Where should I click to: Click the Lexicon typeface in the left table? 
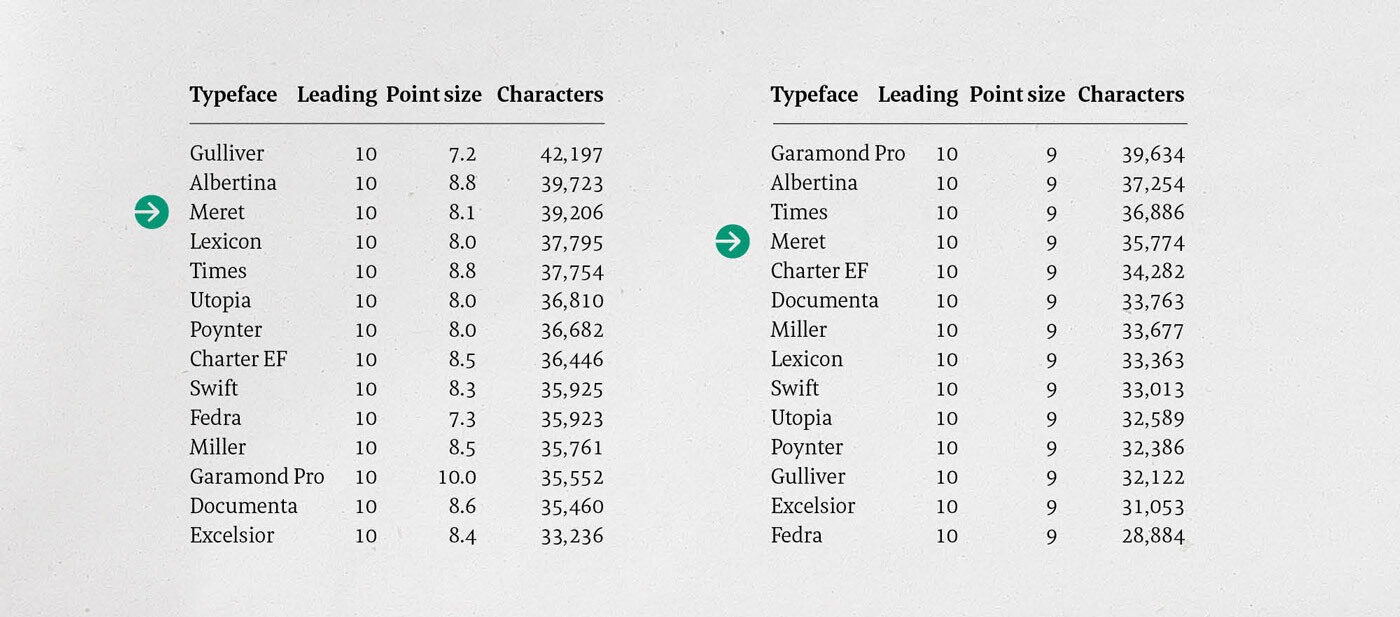coord(226,242)
